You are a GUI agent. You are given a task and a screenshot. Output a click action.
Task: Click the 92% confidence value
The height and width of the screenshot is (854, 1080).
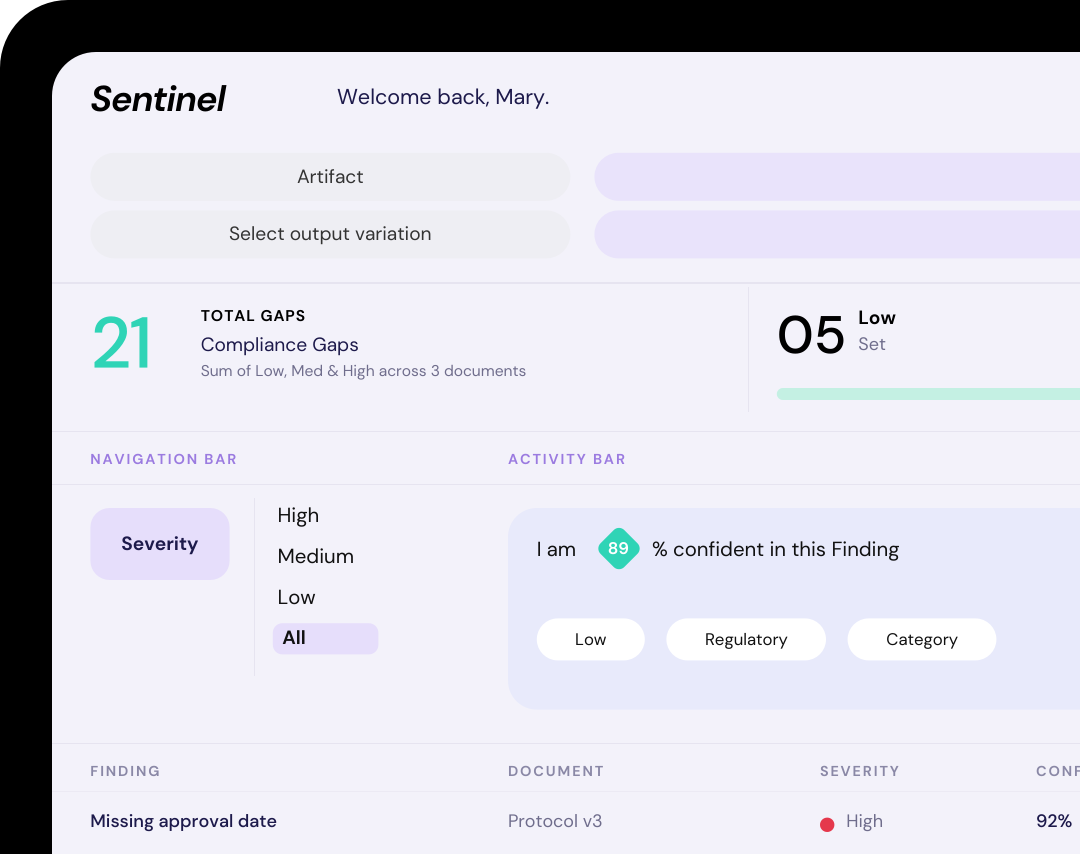[1054, 821]
